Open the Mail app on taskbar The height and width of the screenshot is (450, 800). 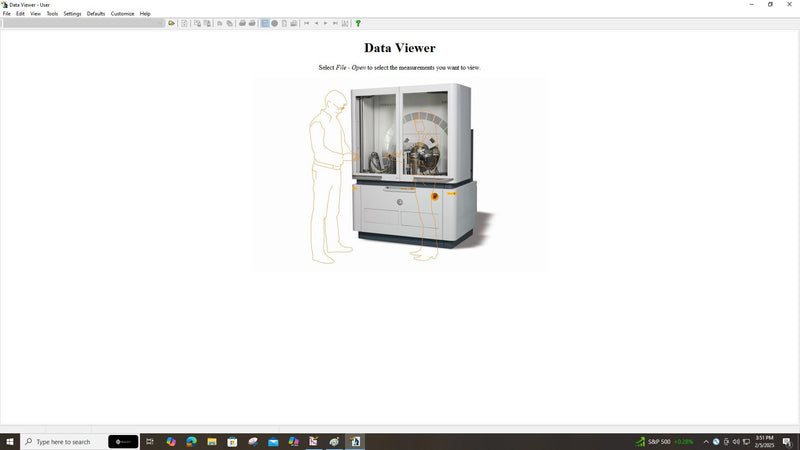[273, 442]
